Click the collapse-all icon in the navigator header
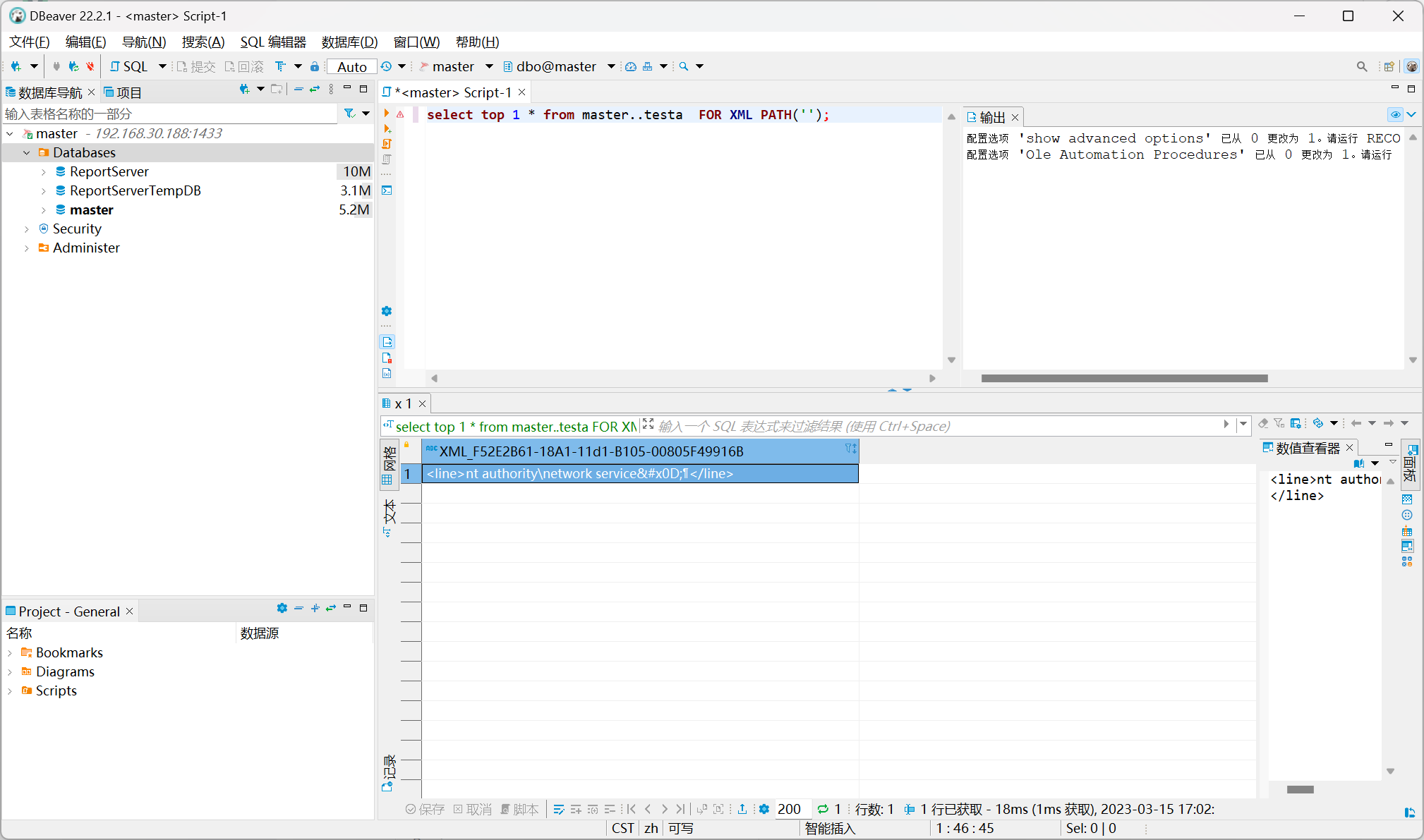The image size is (1424, 840). pyautogui.click(x=298, y=90)
